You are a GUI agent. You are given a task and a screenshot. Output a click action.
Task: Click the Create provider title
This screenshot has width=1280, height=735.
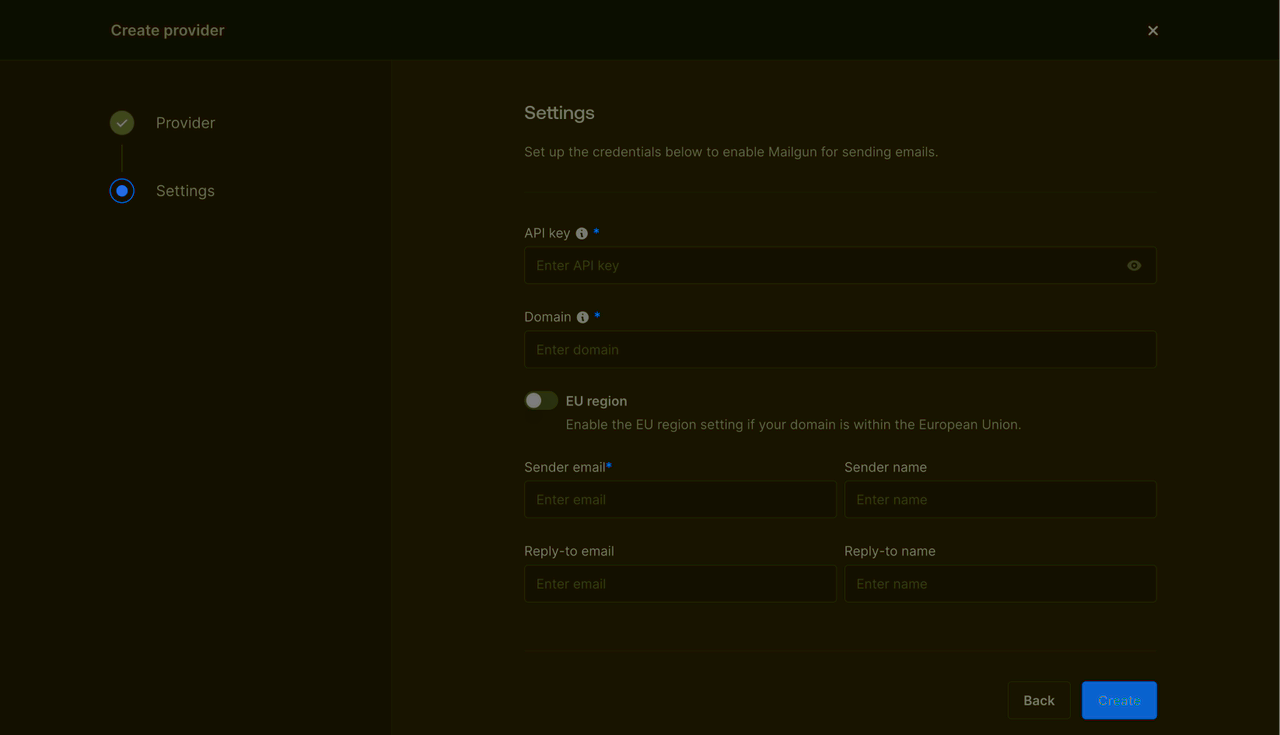click(x=167, y=31)
